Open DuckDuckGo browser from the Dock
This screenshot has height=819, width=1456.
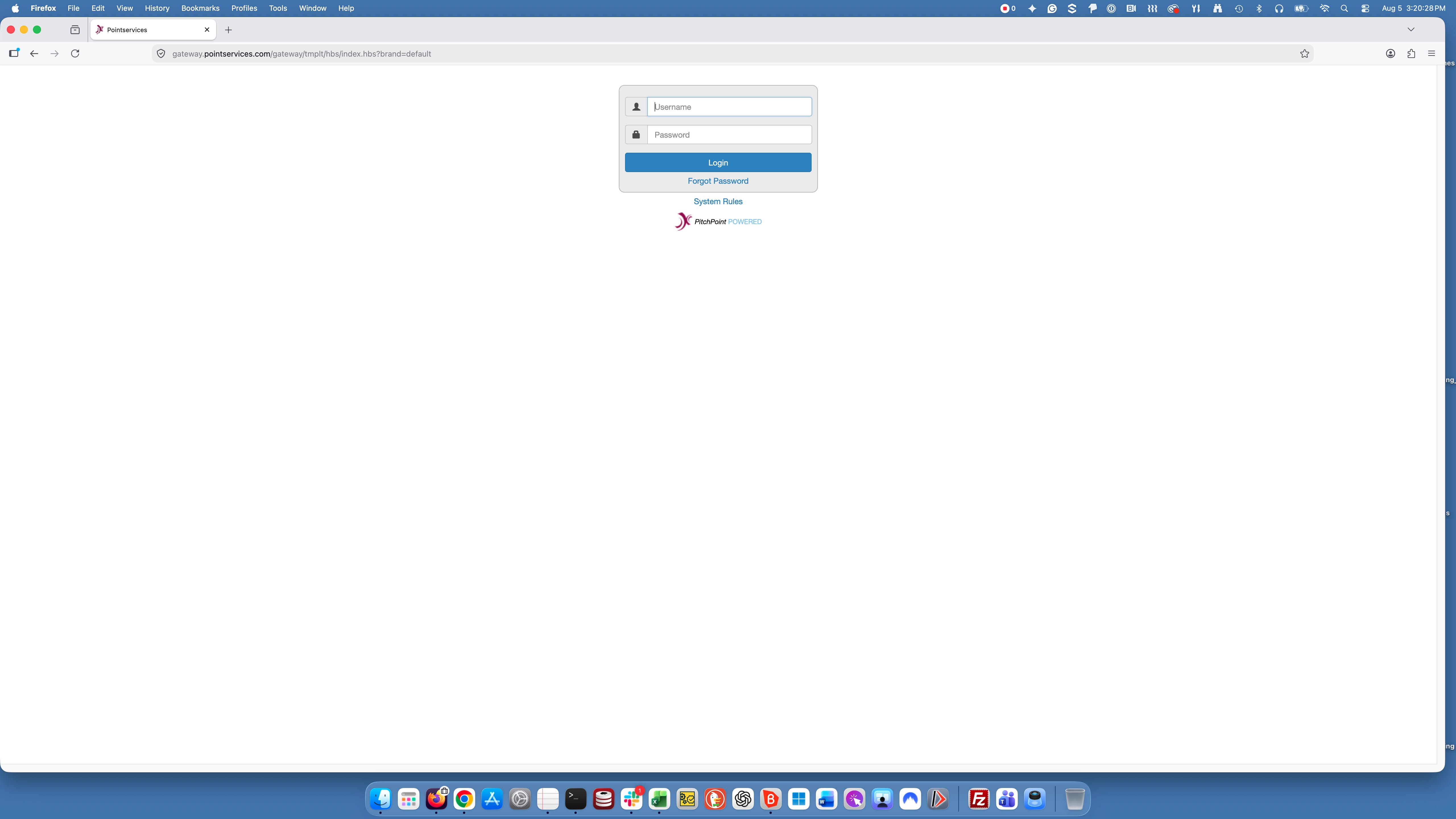[715, 799]
